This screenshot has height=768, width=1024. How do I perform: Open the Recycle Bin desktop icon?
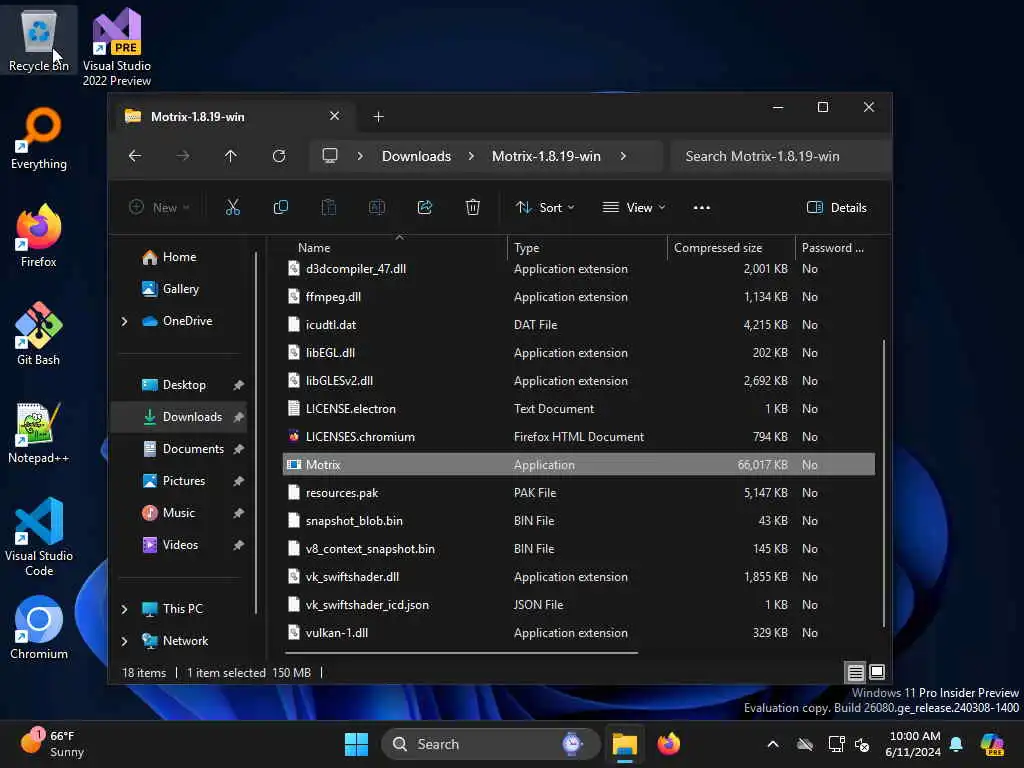(x=39, y=40)
